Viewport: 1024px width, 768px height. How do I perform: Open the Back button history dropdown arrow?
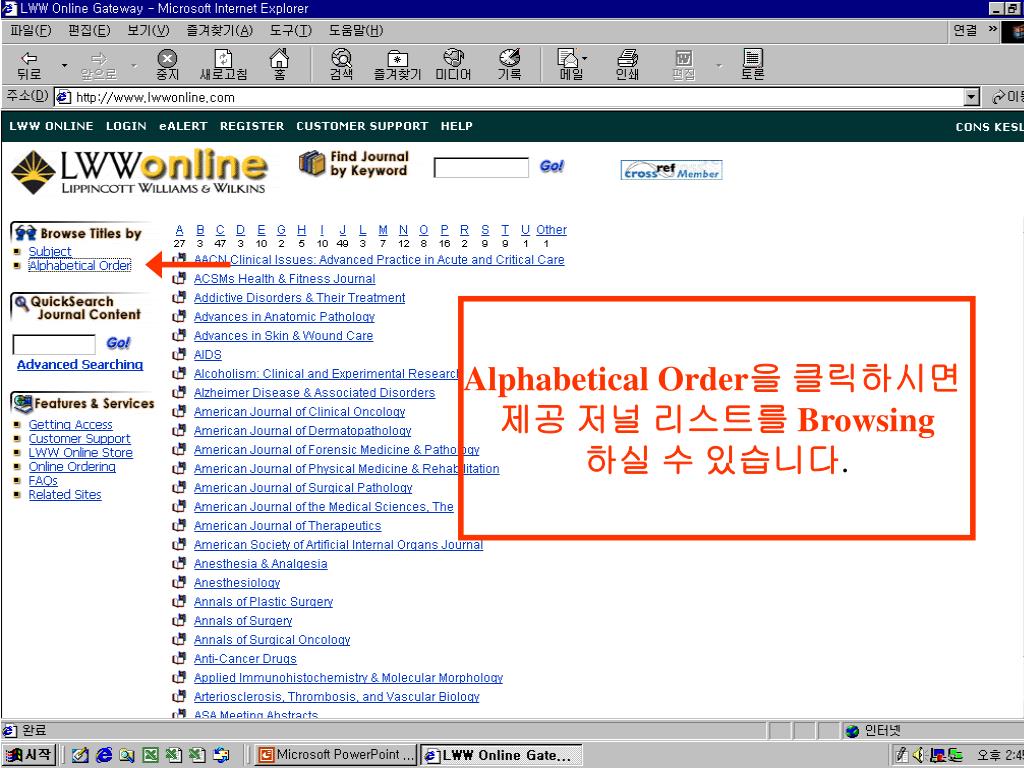tap(64, 65)
